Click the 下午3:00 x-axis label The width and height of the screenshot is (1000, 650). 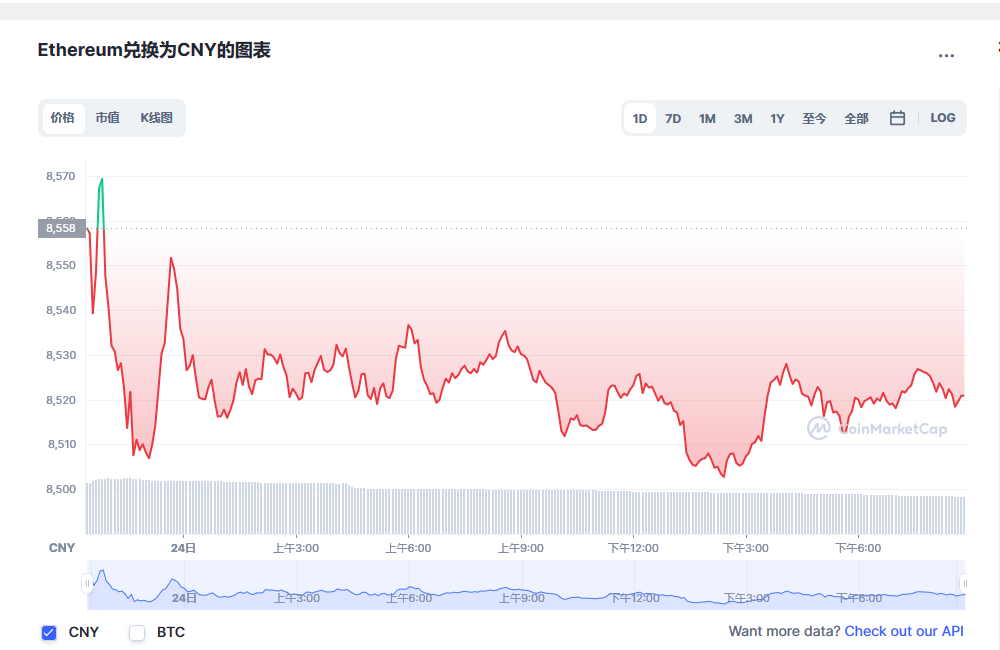(x=746, y=548)
